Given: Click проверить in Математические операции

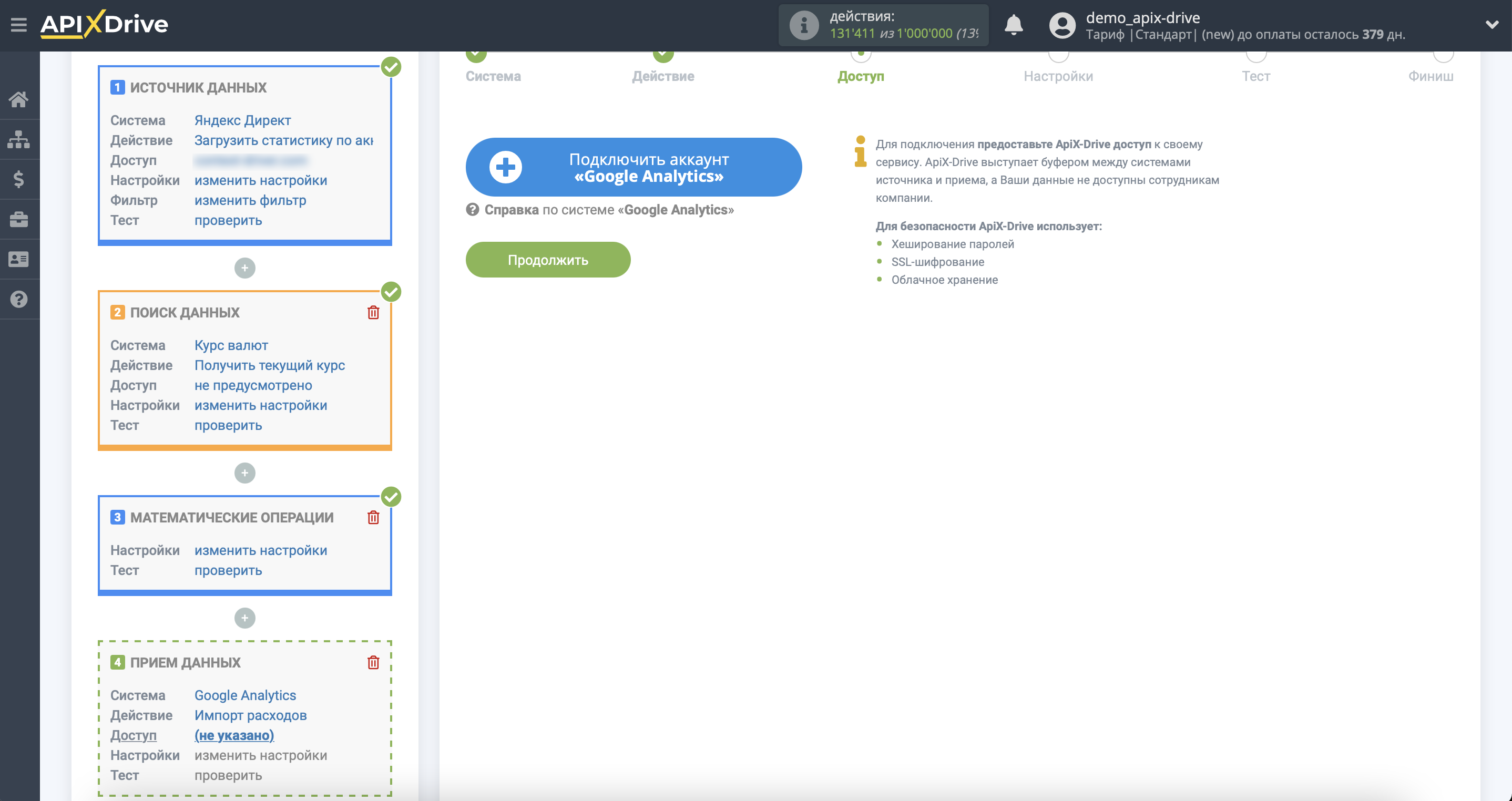Looking at the screenshot, I should click(x=228, y=570).
